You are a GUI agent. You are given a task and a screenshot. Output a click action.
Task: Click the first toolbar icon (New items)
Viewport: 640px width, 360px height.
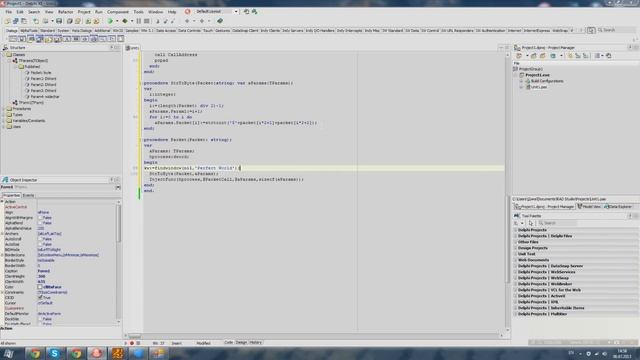7,21
